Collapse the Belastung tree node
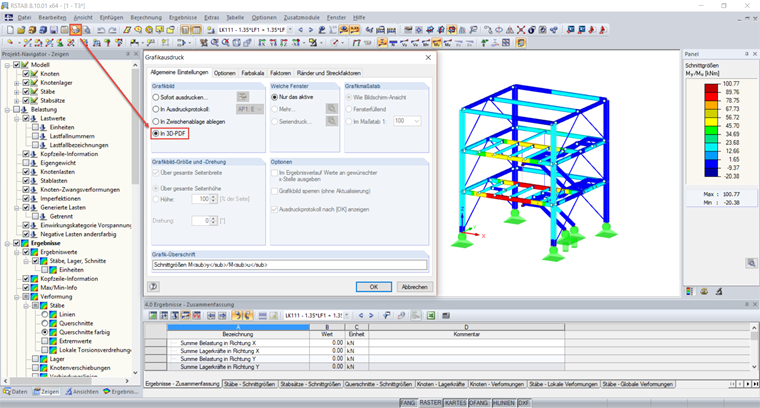 (x=7, y=110)
